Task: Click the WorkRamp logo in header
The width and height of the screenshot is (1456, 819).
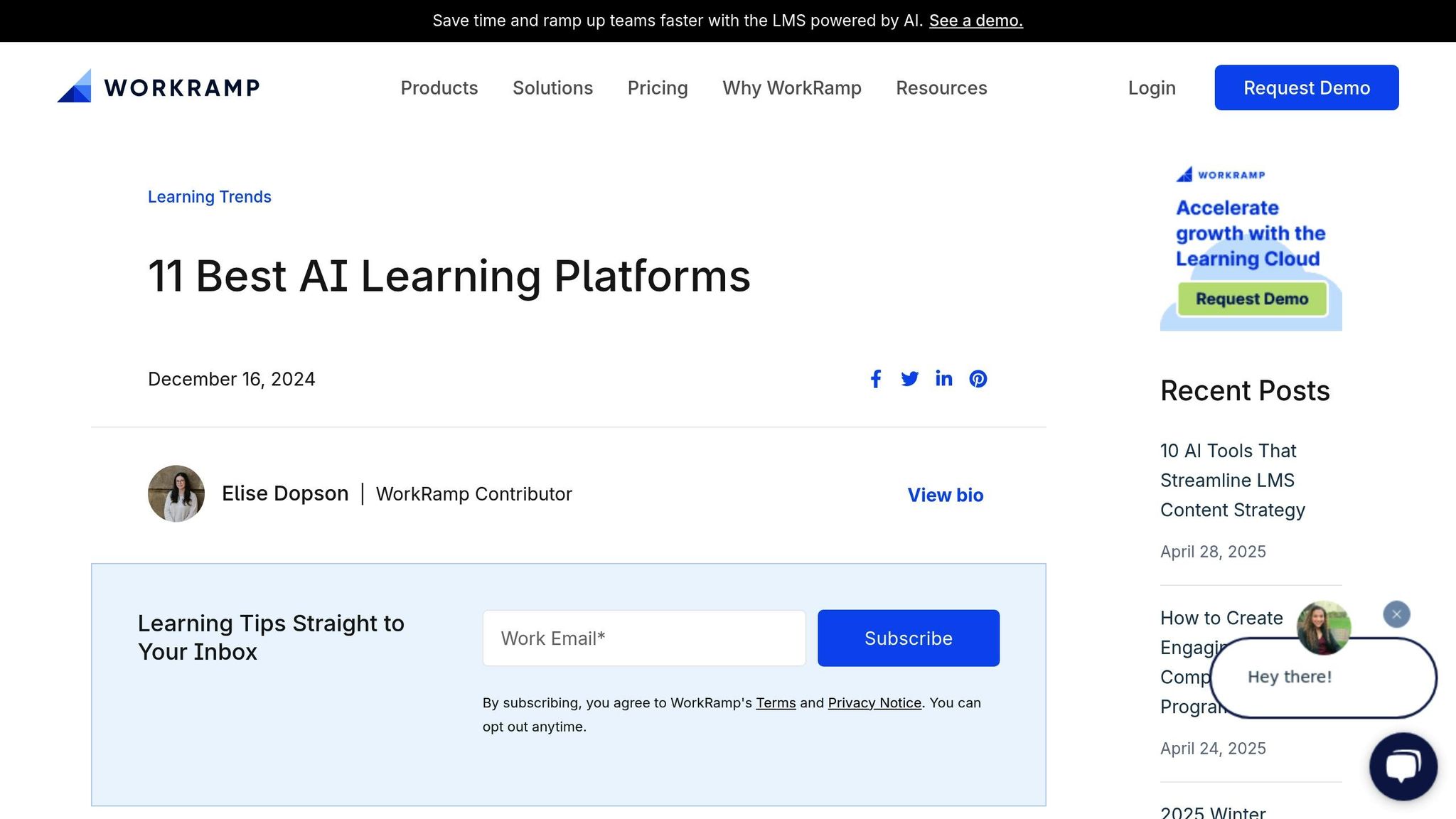Action: 159,87
